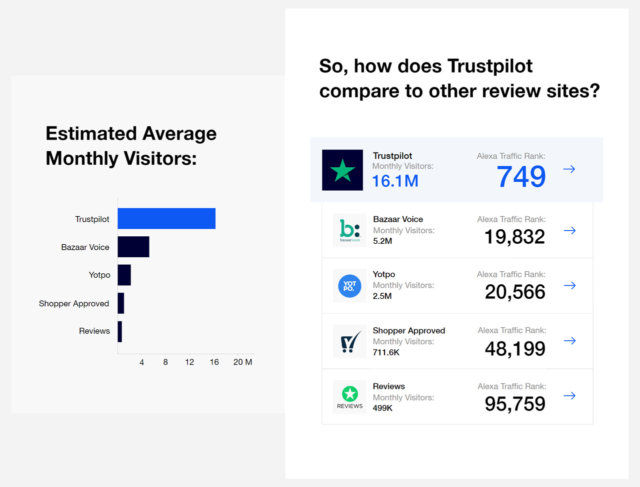
Task: Click the Bazaar Voice label on chart axis
Action: tap(85, 247)
